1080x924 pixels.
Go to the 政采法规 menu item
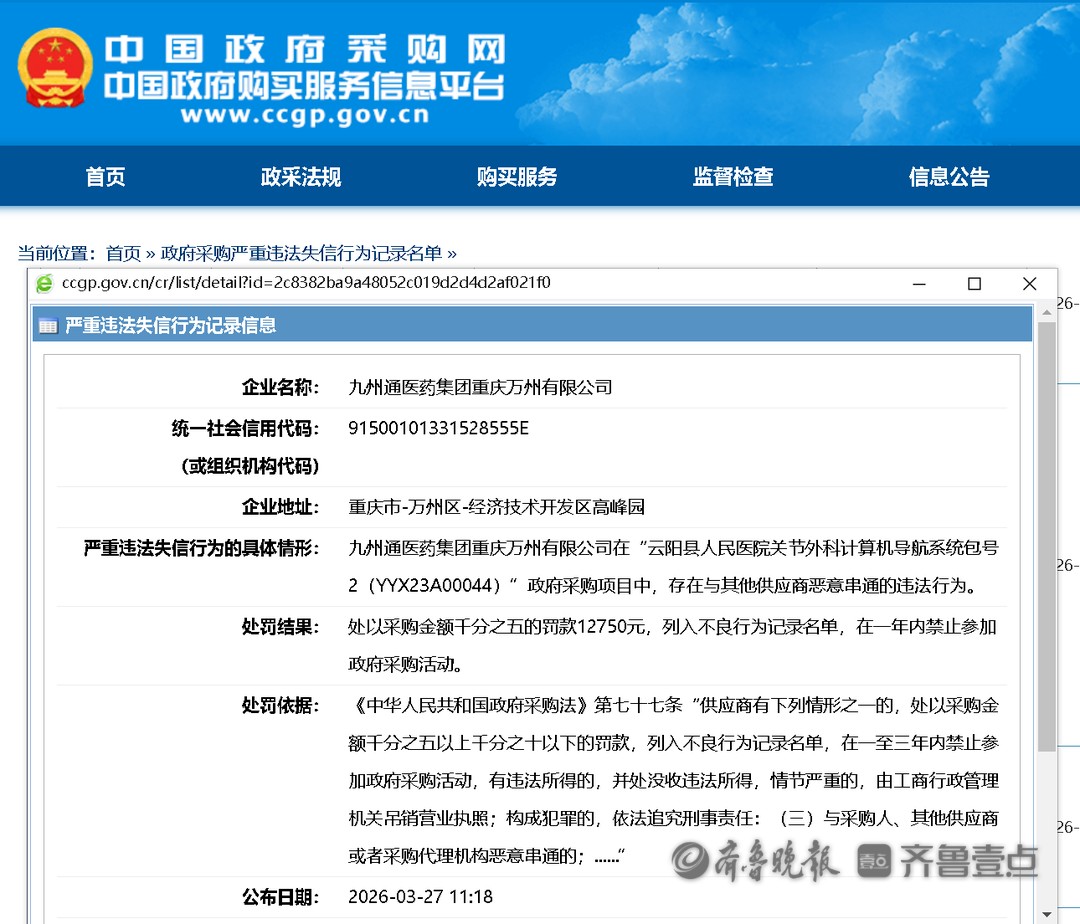[301, 177]
